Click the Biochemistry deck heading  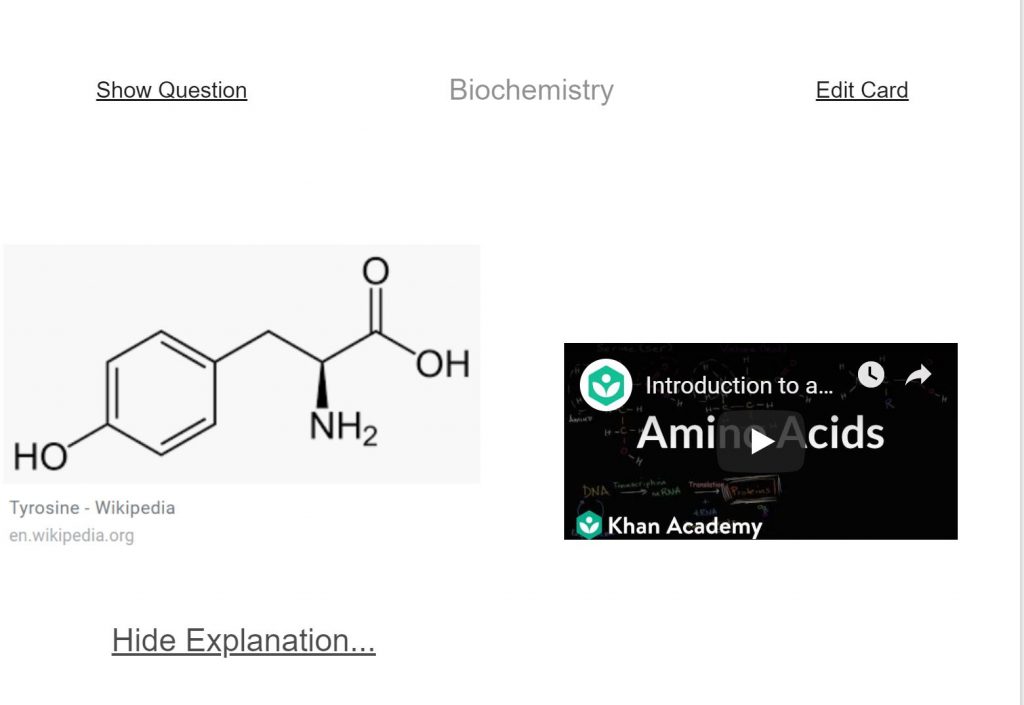pos(532,90)
